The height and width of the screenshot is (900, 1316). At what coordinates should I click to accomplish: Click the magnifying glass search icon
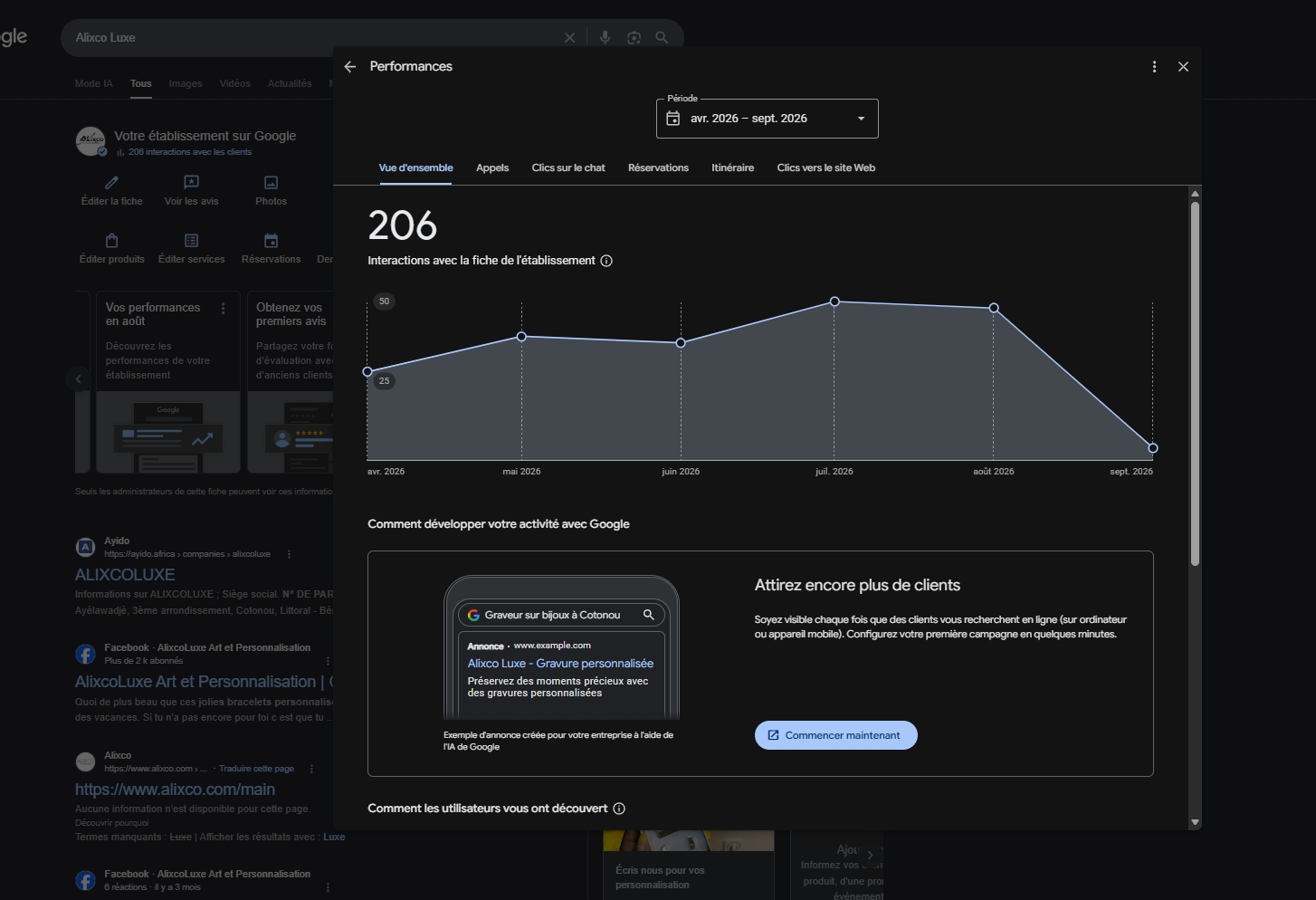[x=663, y=38]
